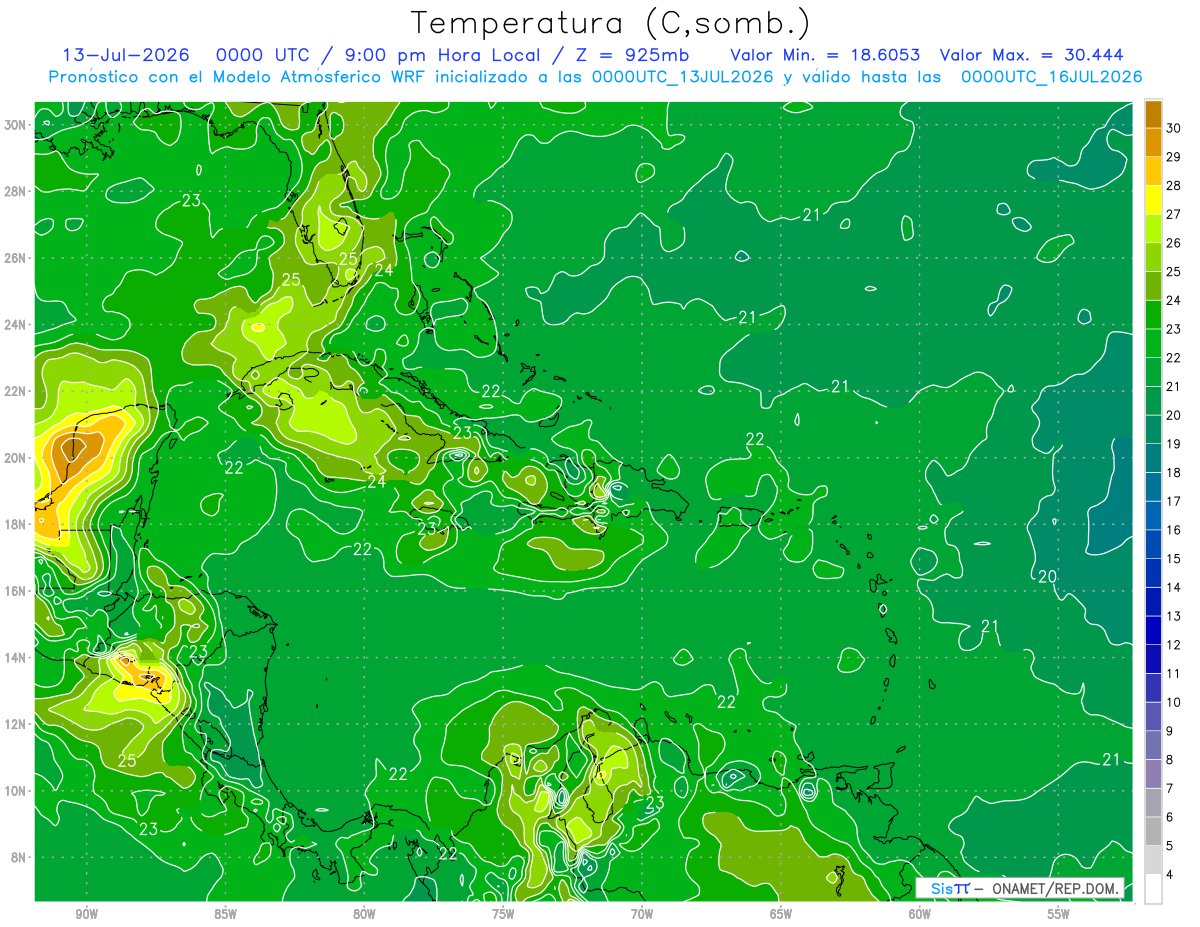
Task: Click the longitude axis label "75W"
Action: point(503,914)
